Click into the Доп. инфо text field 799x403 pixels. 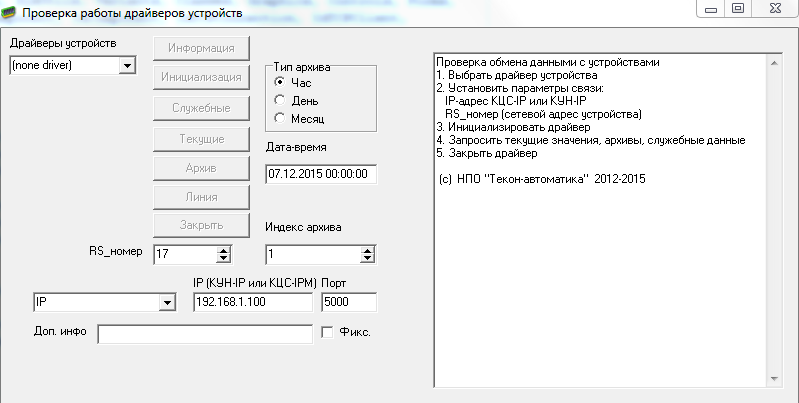click(204, 333)
